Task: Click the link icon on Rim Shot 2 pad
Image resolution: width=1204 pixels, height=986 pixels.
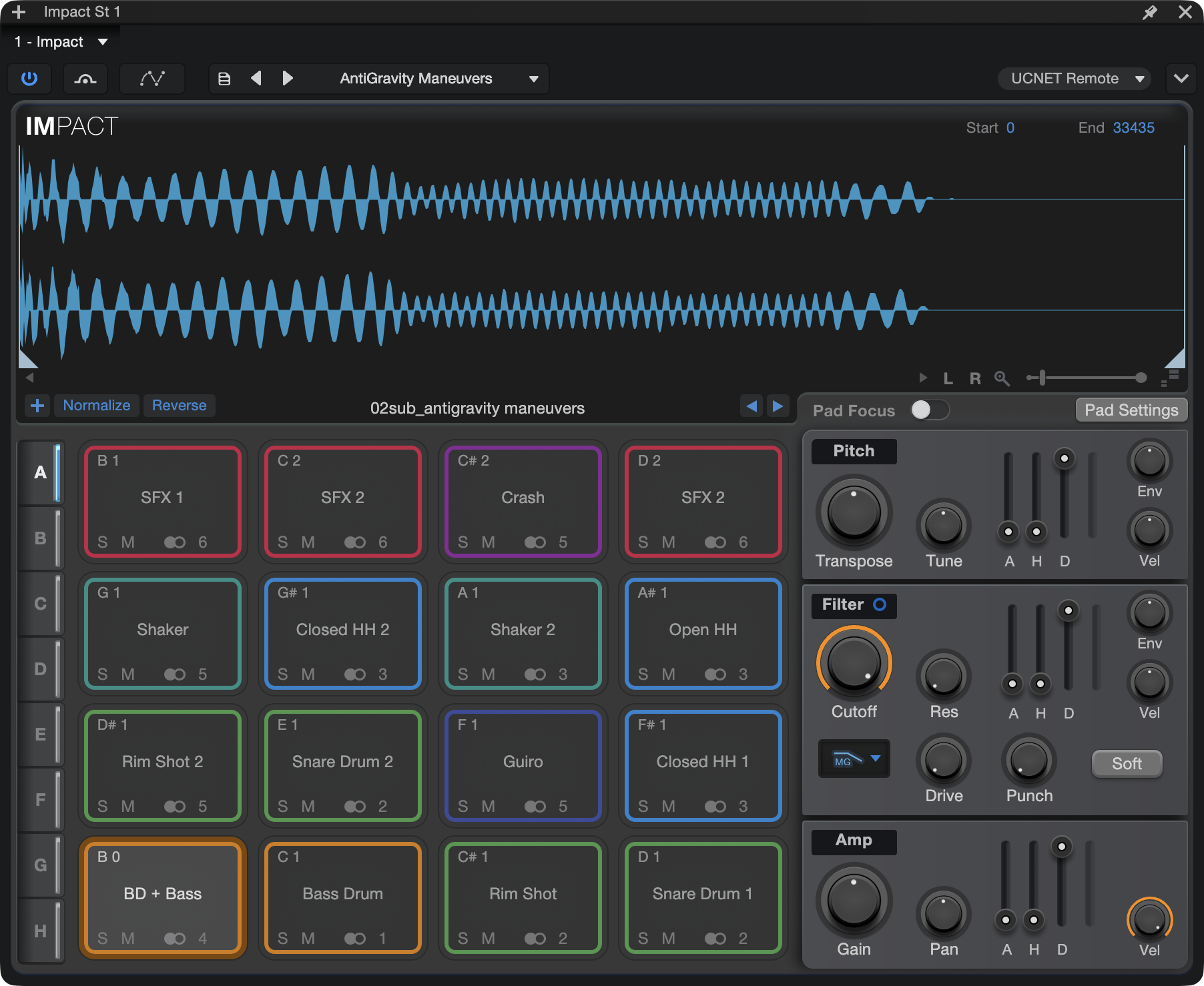Action: coord(175,807)
